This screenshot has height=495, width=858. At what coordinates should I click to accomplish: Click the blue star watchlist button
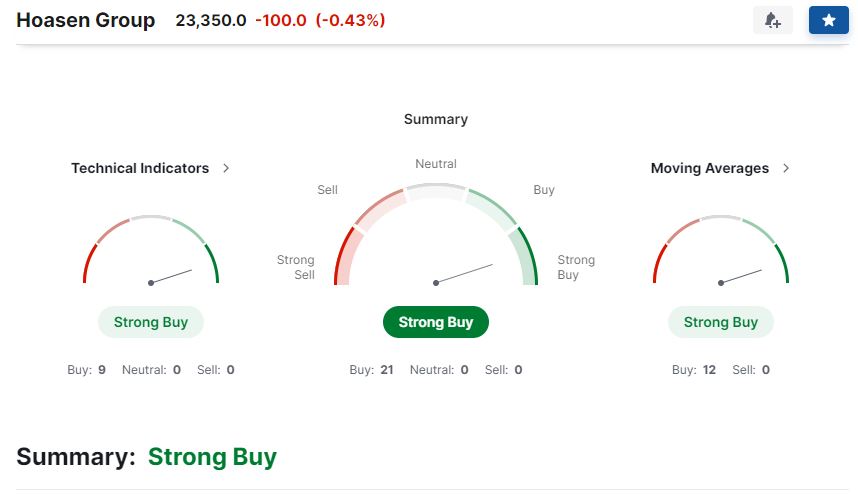(828, 20)
